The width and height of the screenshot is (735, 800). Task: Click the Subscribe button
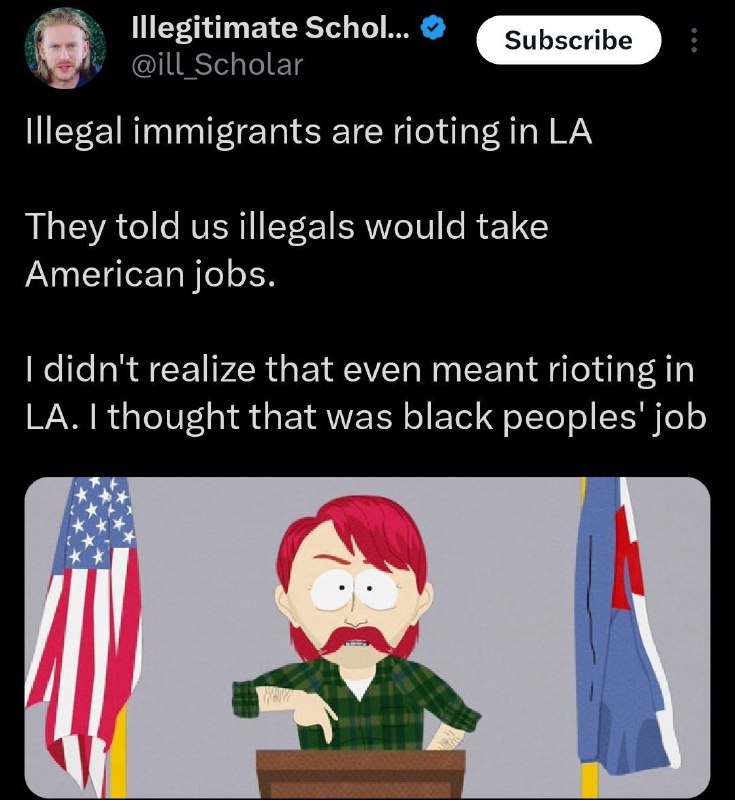[568, 40]
